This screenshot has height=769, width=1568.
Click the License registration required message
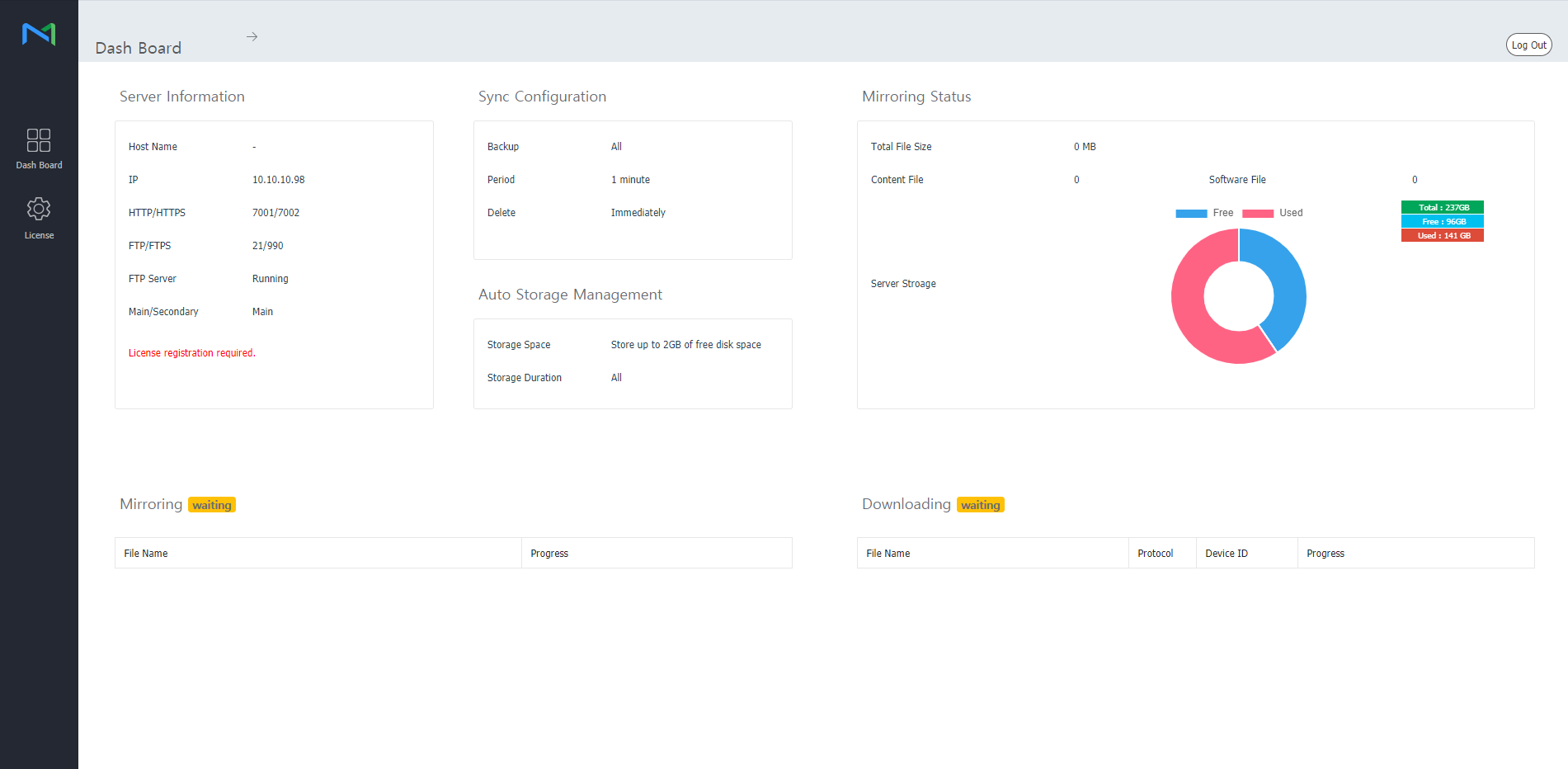coord(191,353)
